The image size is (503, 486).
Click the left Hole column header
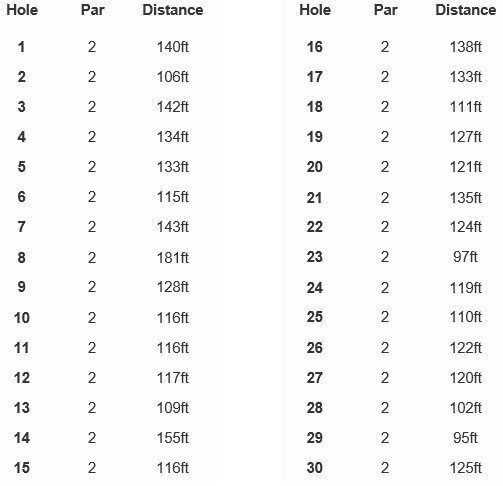(22, 10)
